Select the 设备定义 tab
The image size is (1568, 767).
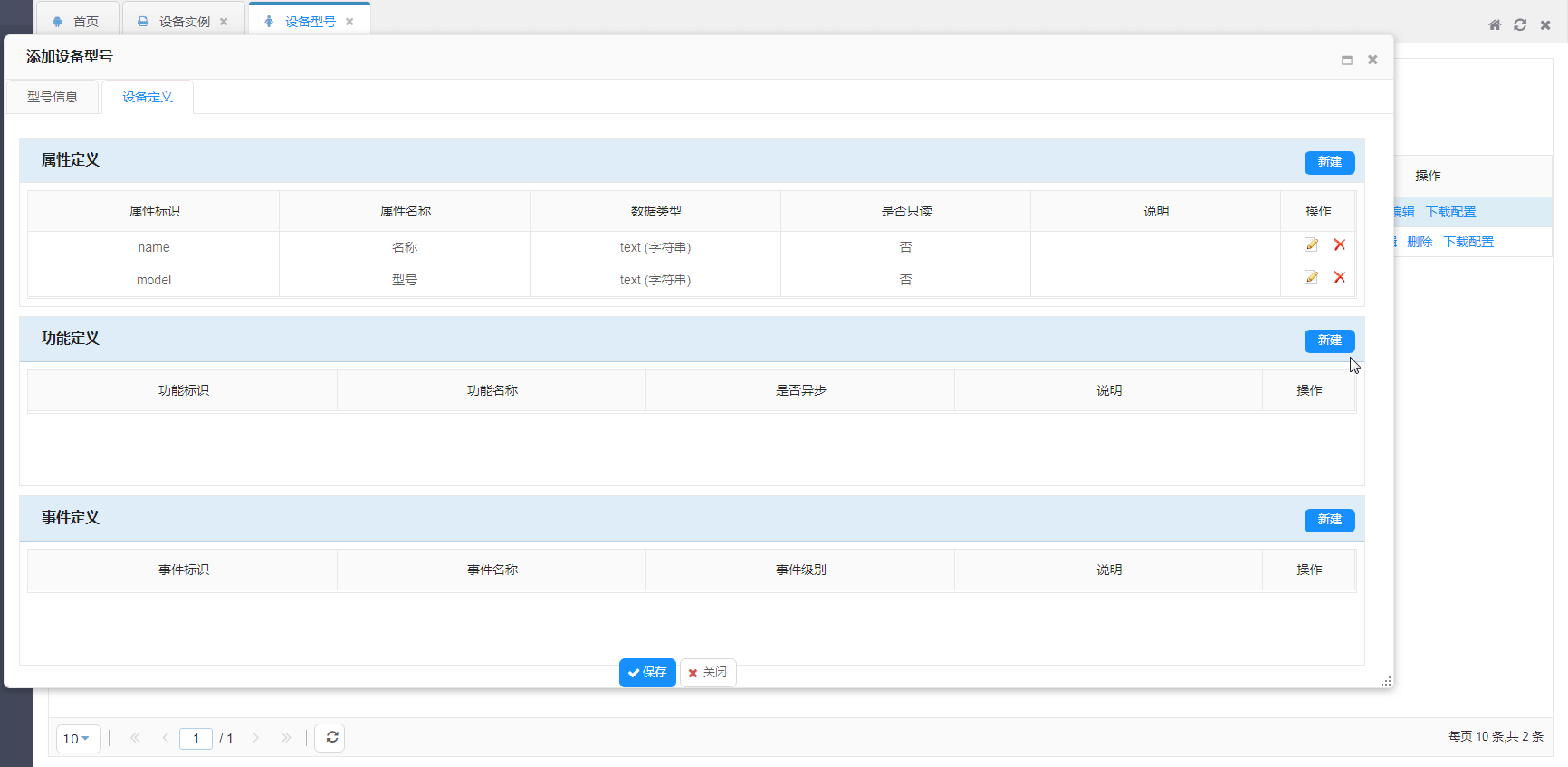click(x=148, y=97)
